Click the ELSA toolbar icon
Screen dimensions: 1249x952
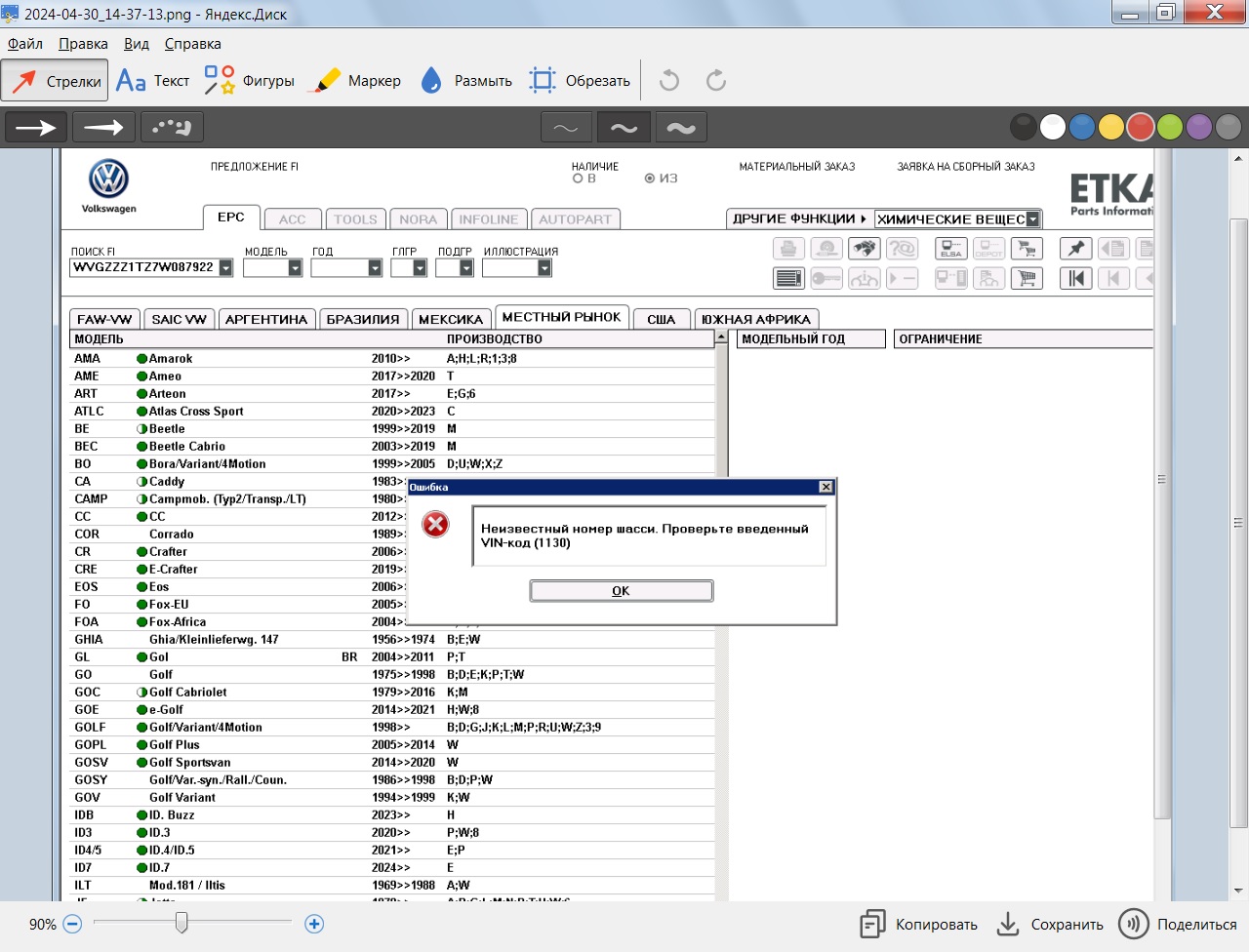click(950, 249)
